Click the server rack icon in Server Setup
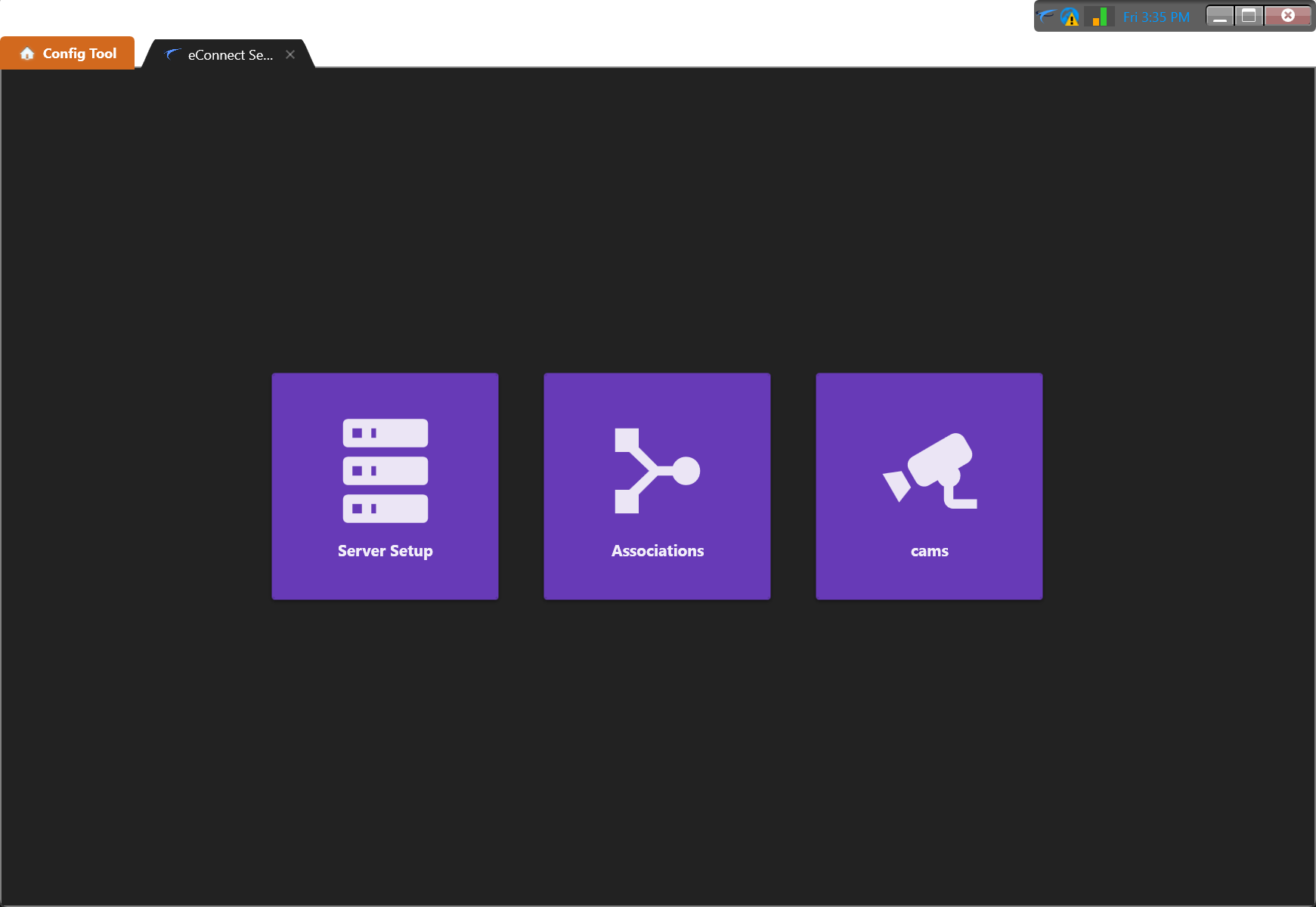Viewport: 1316px width, 907px height. pyautogui.click(x=385, y=470)
